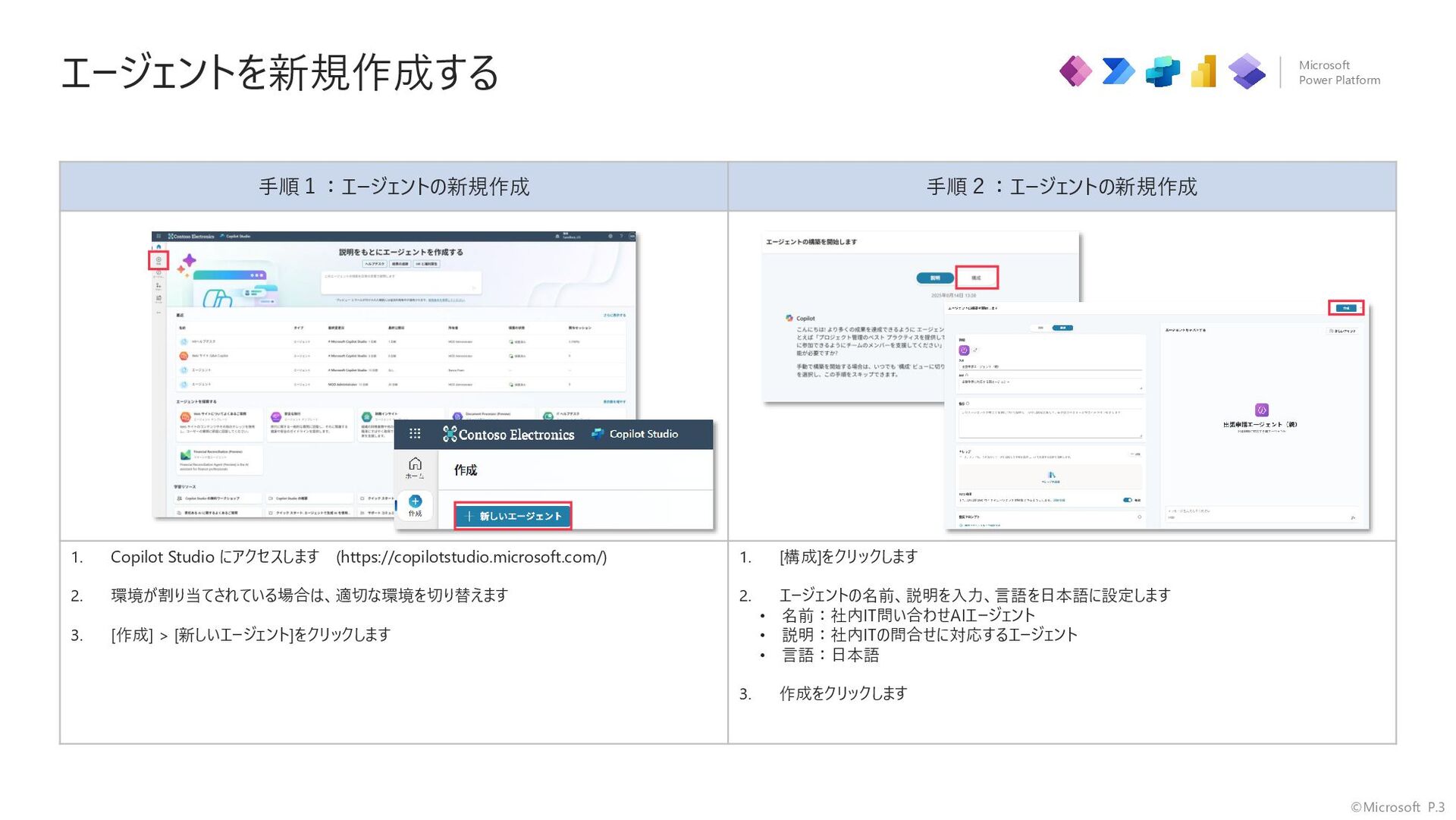
Task: Select the 構成 tab highlighted in red
Action: pos(976,278)
